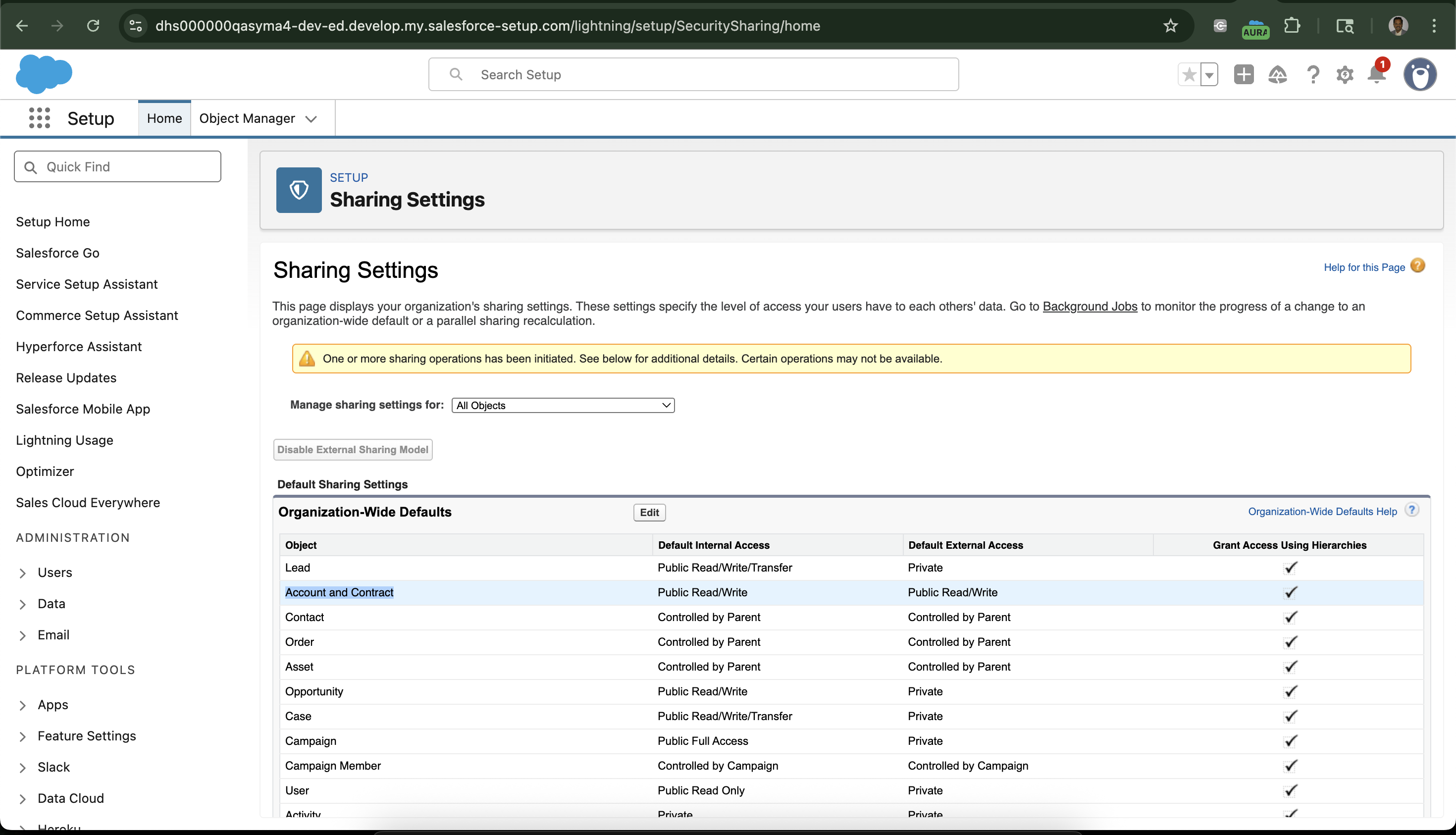Expand the Users section in sidebar
Viewport: 1456px width, 835px height.
pos(23,573)
